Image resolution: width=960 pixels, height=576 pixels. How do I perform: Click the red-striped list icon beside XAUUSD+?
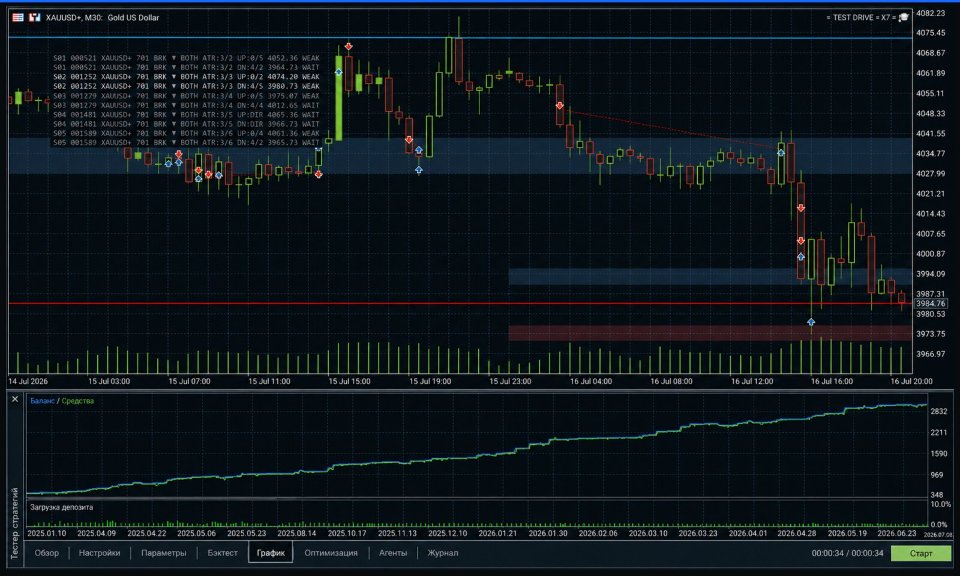tap(18, 17)
